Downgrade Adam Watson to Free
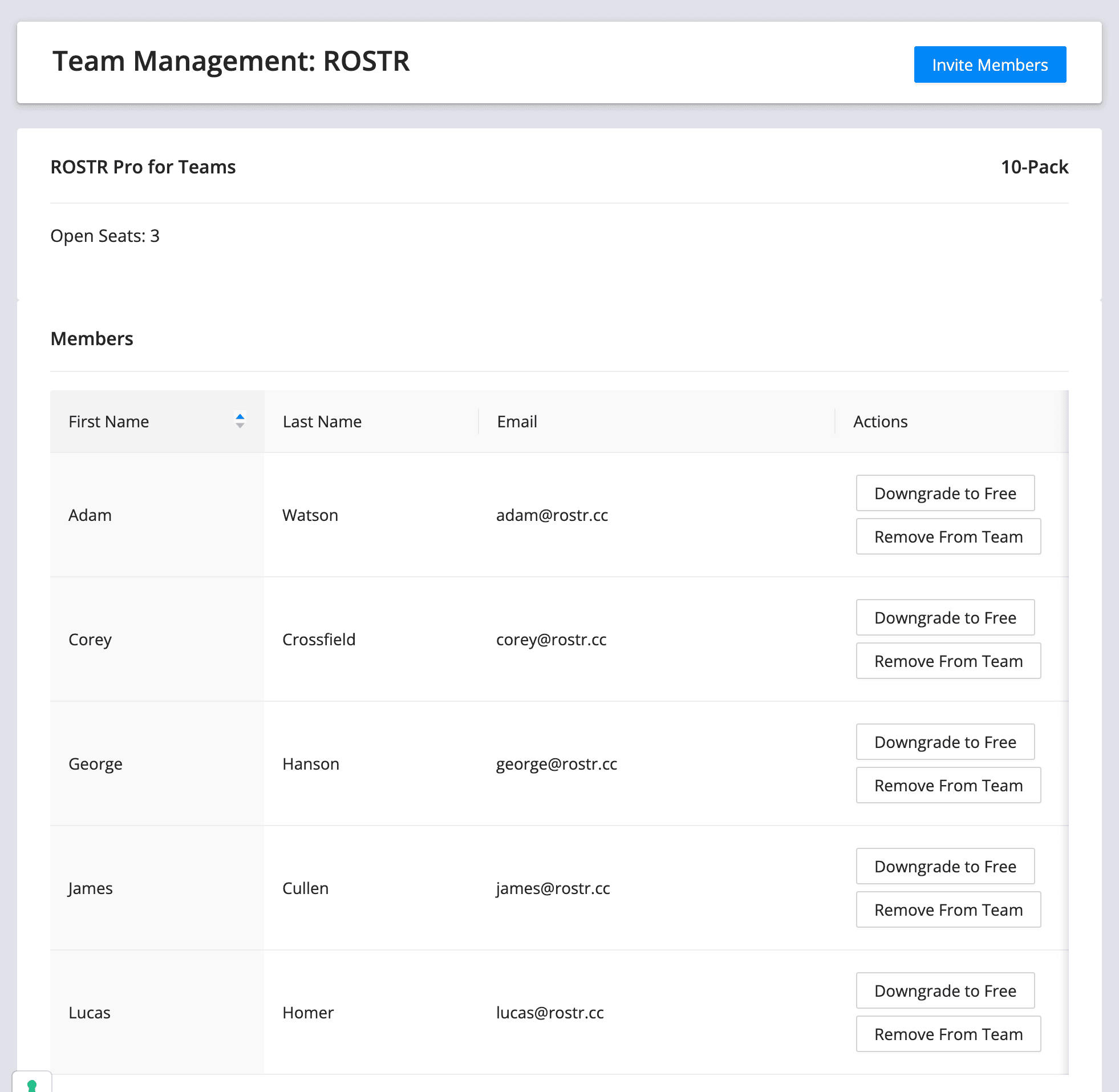The height and width of the screenshot is (1092, 1119). click(944, 494)
